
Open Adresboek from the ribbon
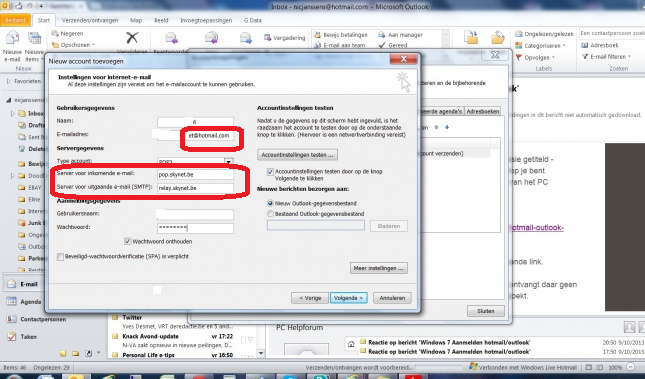pyautogui.click(x=600, y=45)
